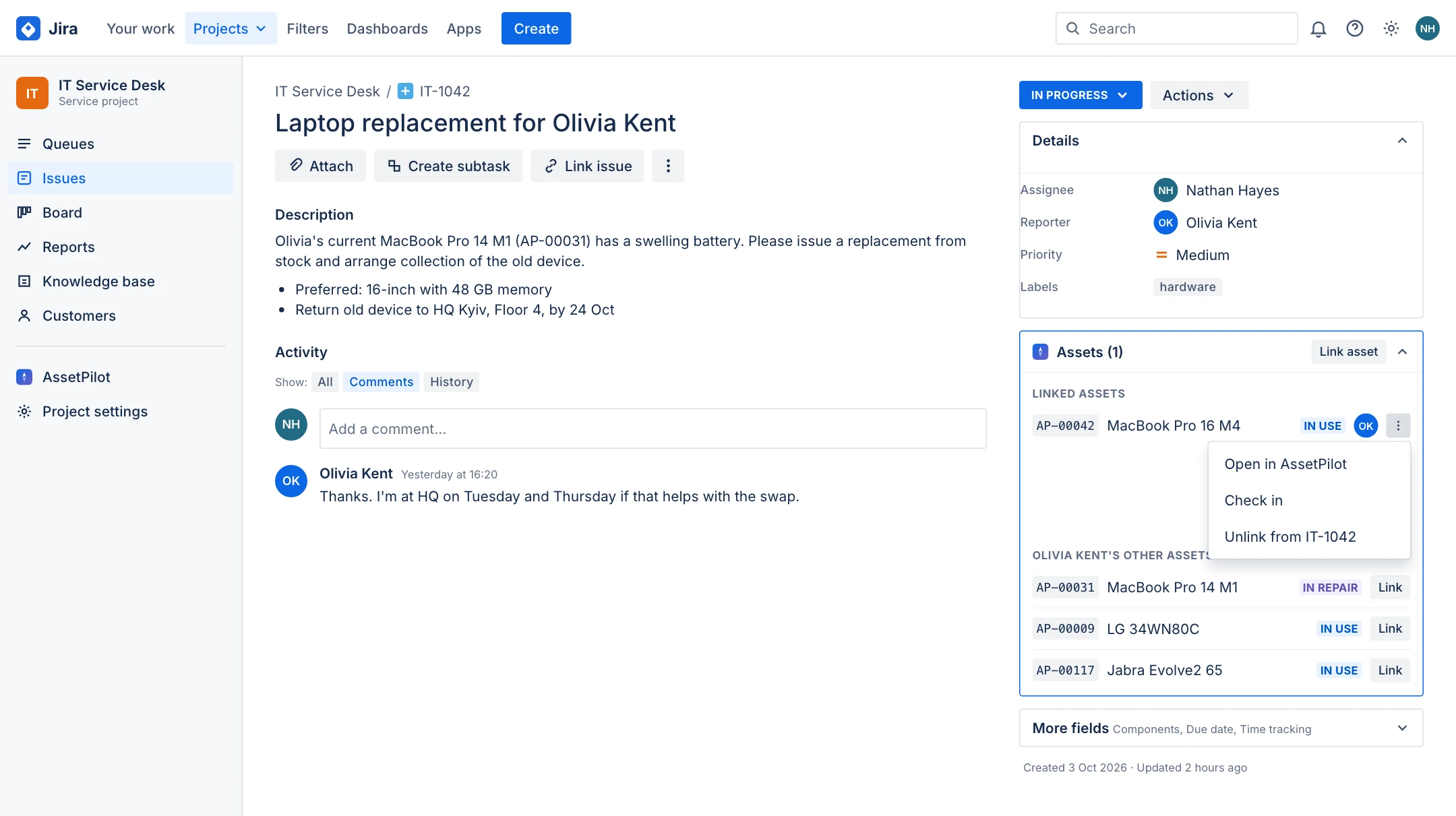
Task: Click the Jira logo icon
Action: (28, 28)
